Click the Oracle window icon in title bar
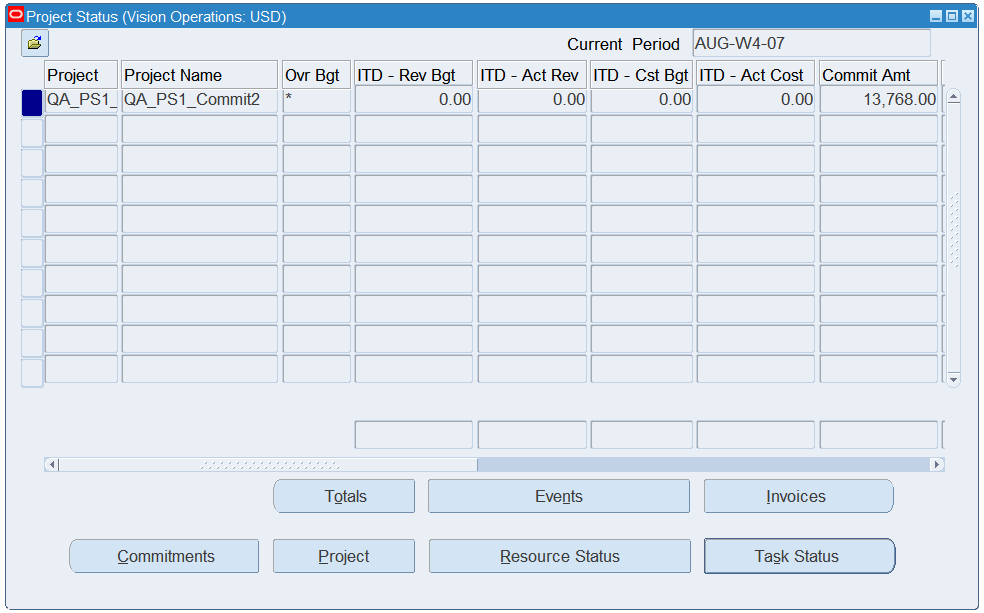The height and width of the screenshot is (613, 984). click(16, 15)
